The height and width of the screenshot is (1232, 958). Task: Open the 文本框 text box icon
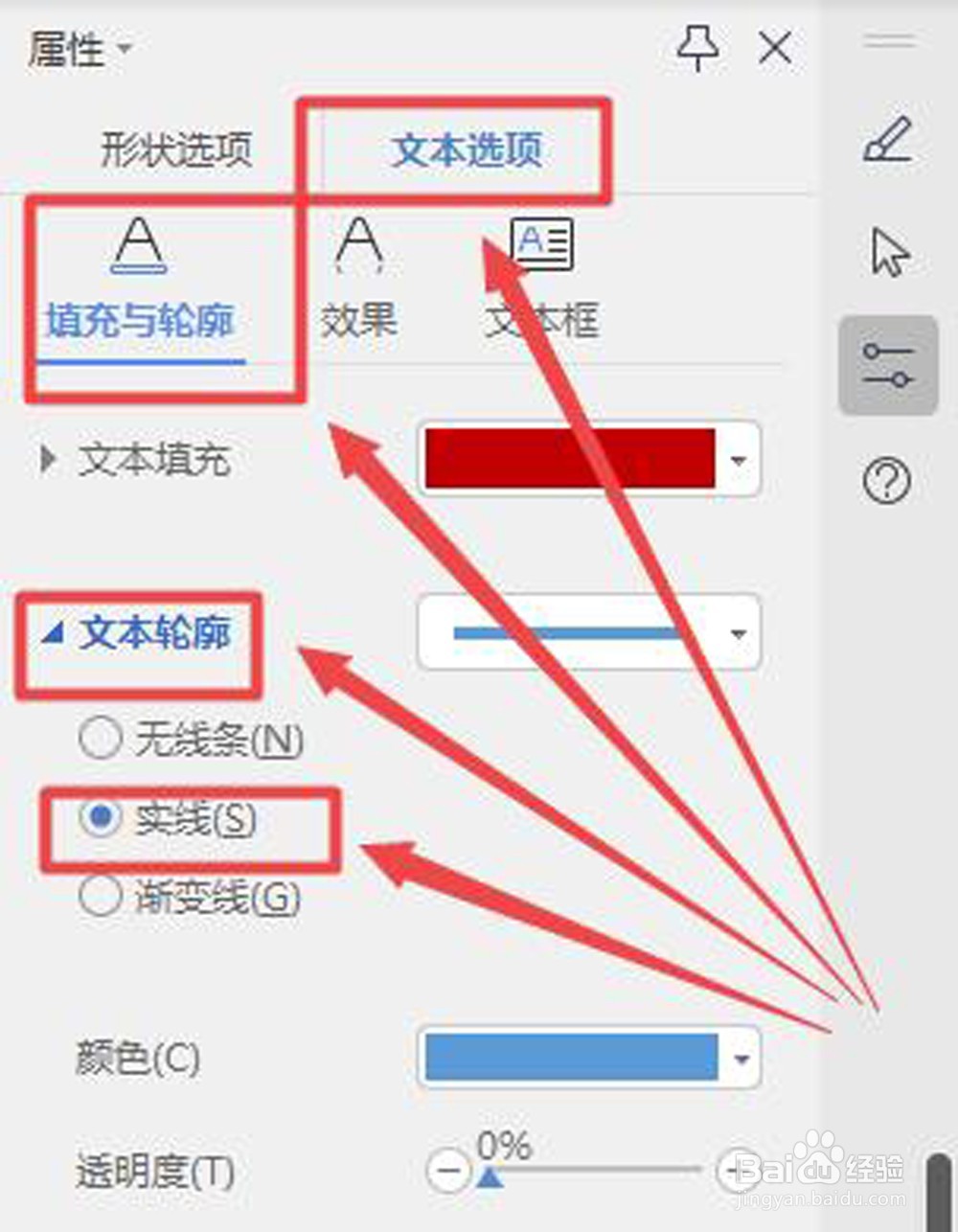click(x=542, y=279)
